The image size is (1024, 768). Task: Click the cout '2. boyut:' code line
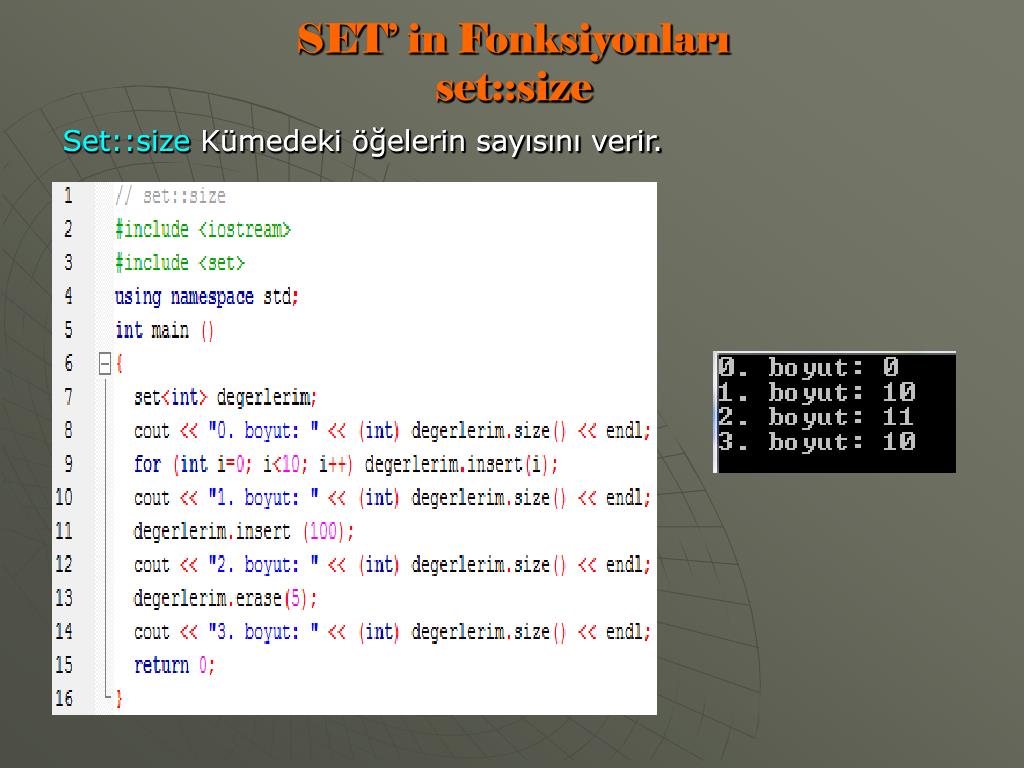[392, 564]
